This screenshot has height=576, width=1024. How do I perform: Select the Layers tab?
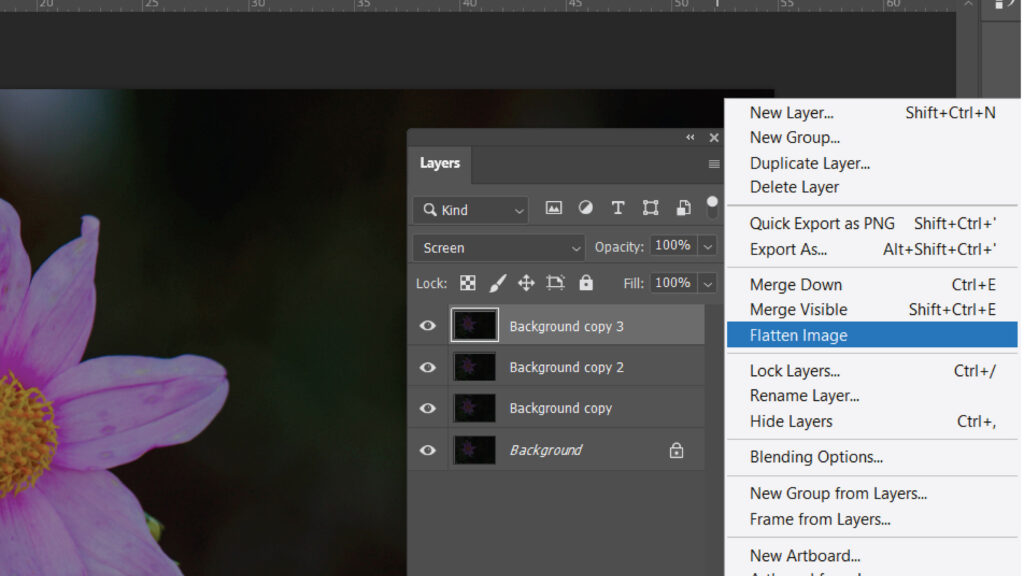pyautogui.click(x=440, y=163)
